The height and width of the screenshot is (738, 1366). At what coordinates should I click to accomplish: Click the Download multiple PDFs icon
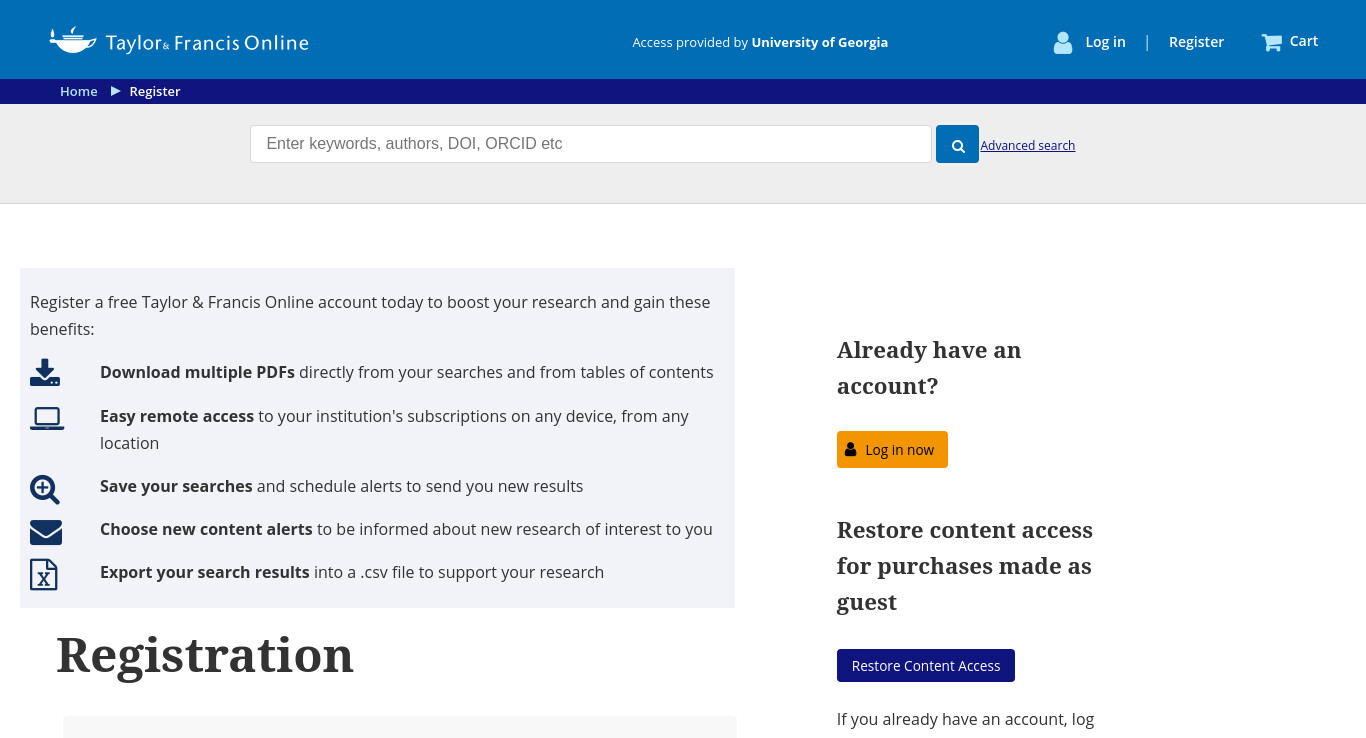click(x=45, y=373)
